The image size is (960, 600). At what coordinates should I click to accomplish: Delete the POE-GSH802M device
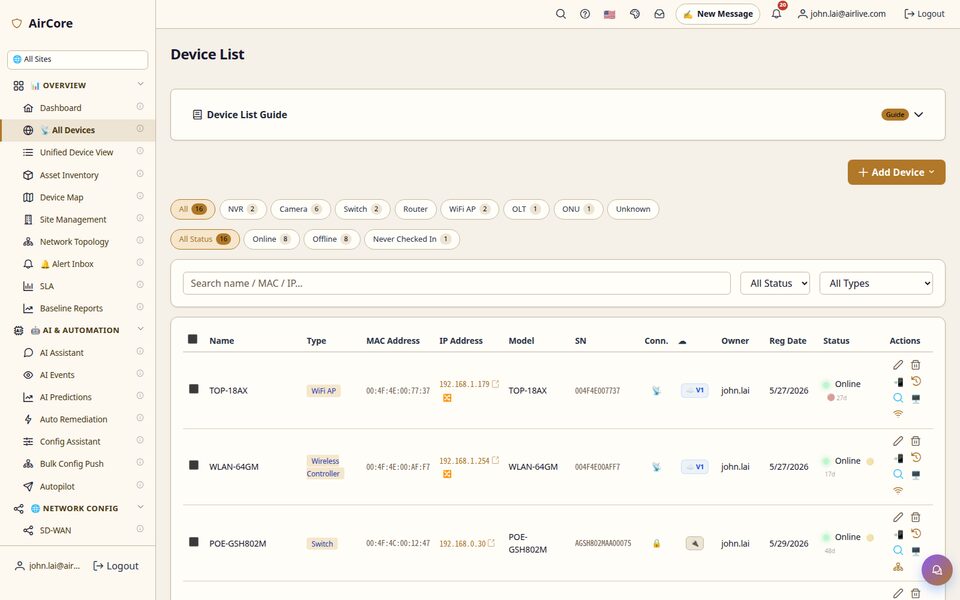click(x=915, y=517)
